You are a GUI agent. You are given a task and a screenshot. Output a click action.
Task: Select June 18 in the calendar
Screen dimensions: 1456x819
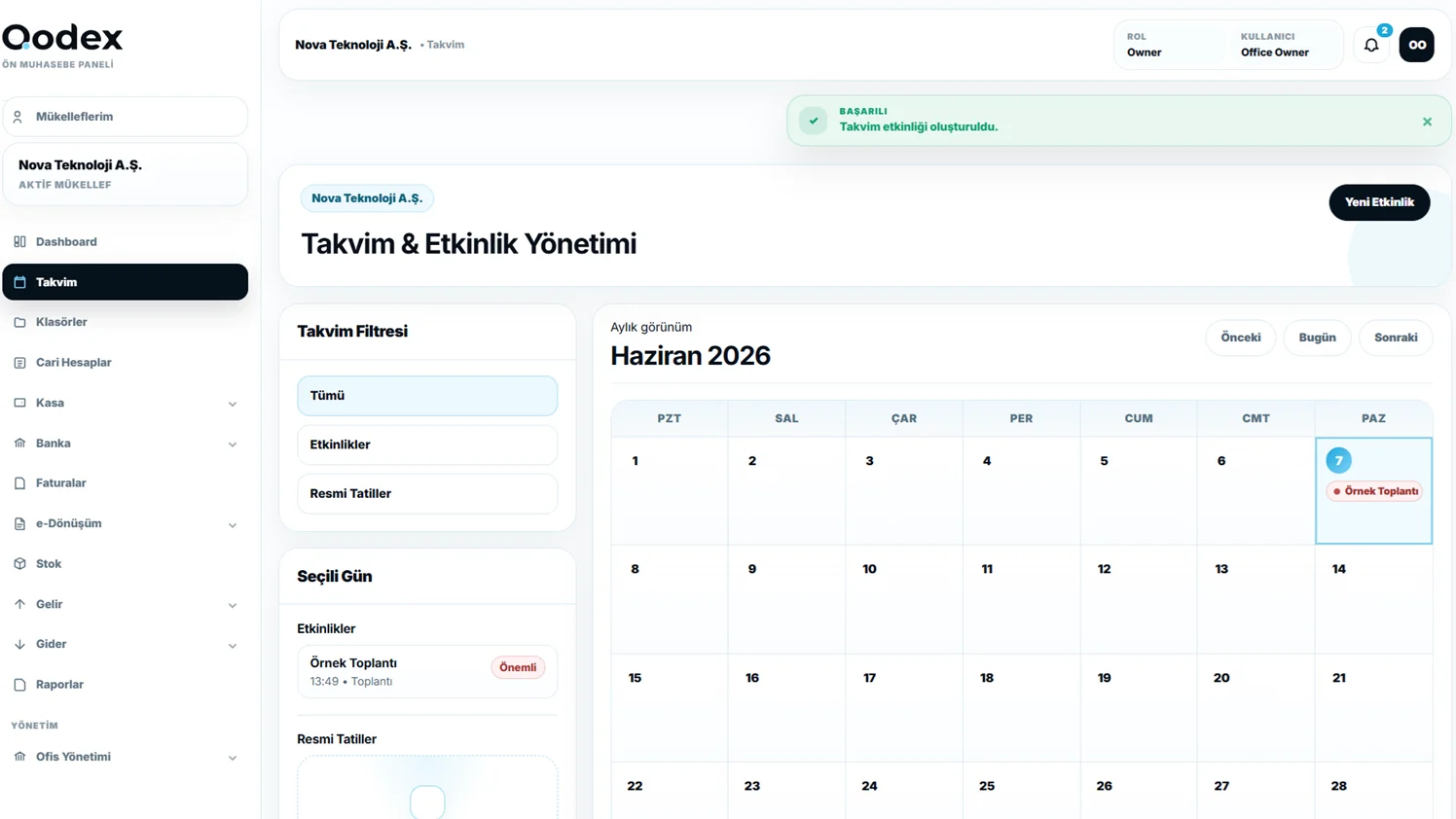[x=1021, y=707]
